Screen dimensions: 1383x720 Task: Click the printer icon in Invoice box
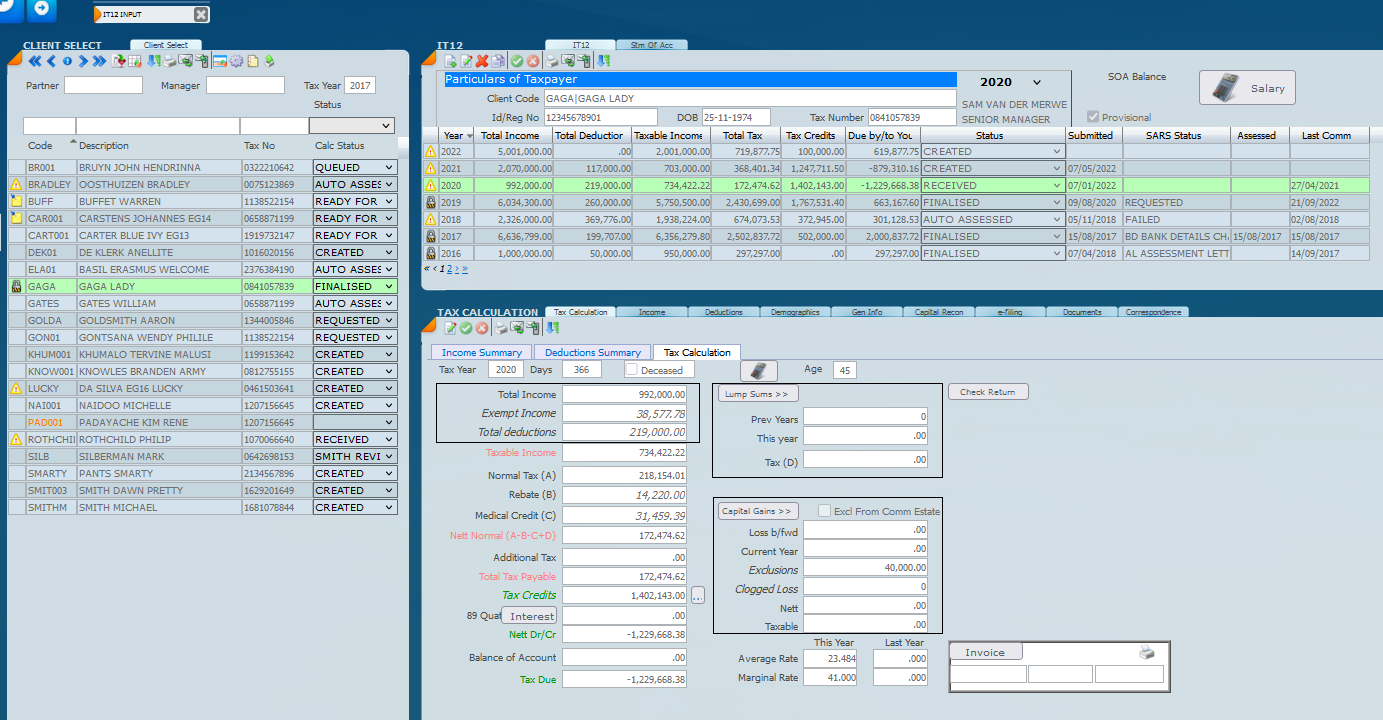pyautogui.click(x=1146, y=653)
